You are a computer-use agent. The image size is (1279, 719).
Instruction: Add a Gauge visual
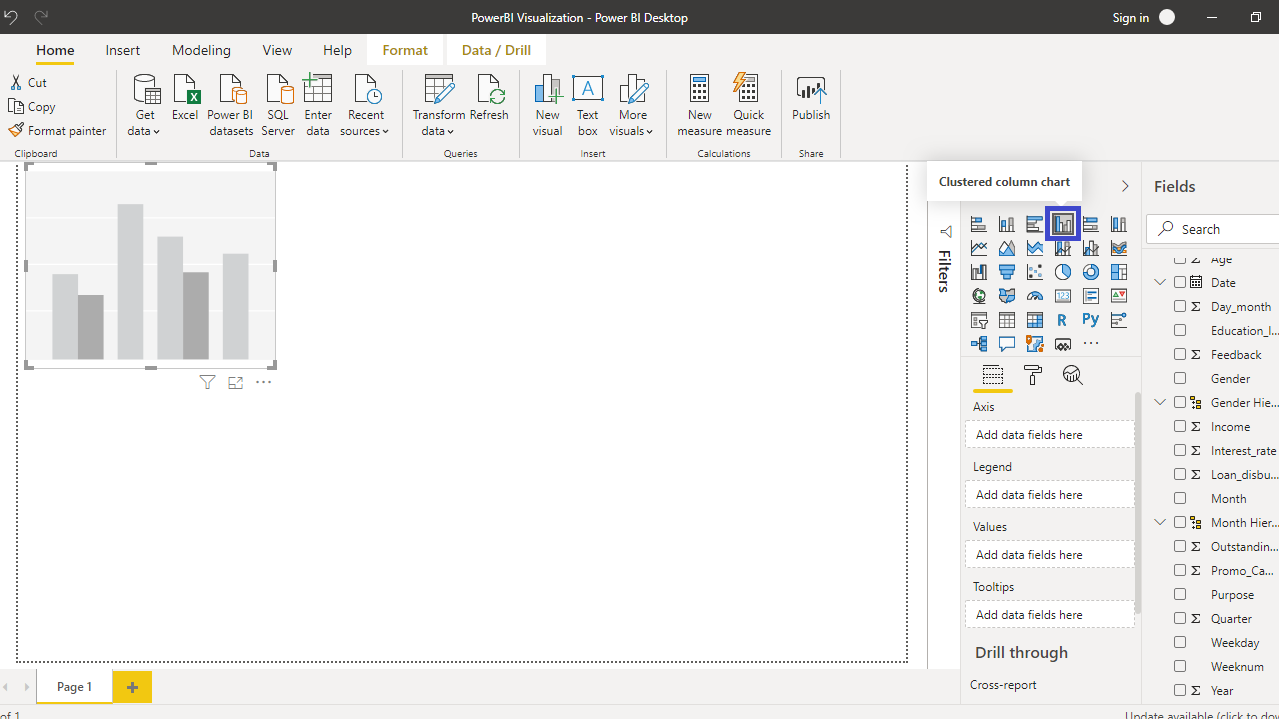coord(1035,296)
